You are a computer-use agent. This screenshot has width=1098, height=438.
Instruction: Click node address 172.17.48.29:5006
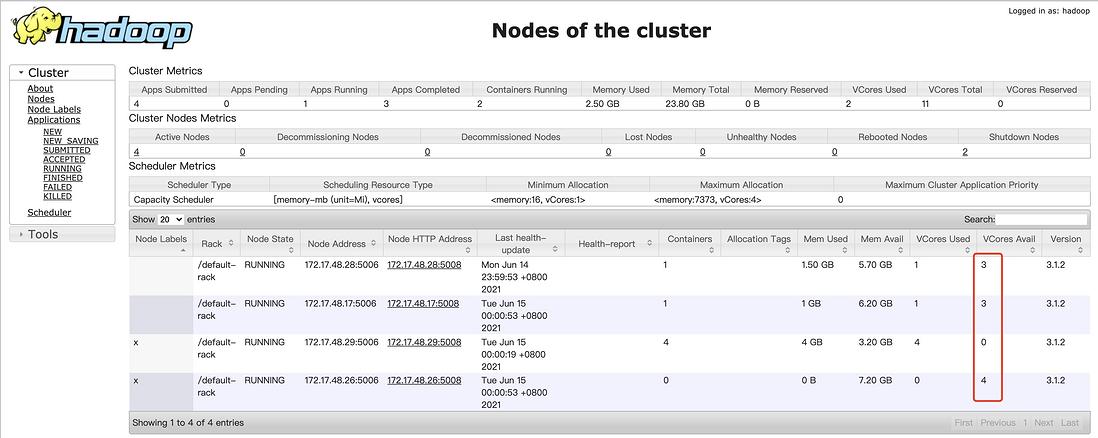pos(342,342)
